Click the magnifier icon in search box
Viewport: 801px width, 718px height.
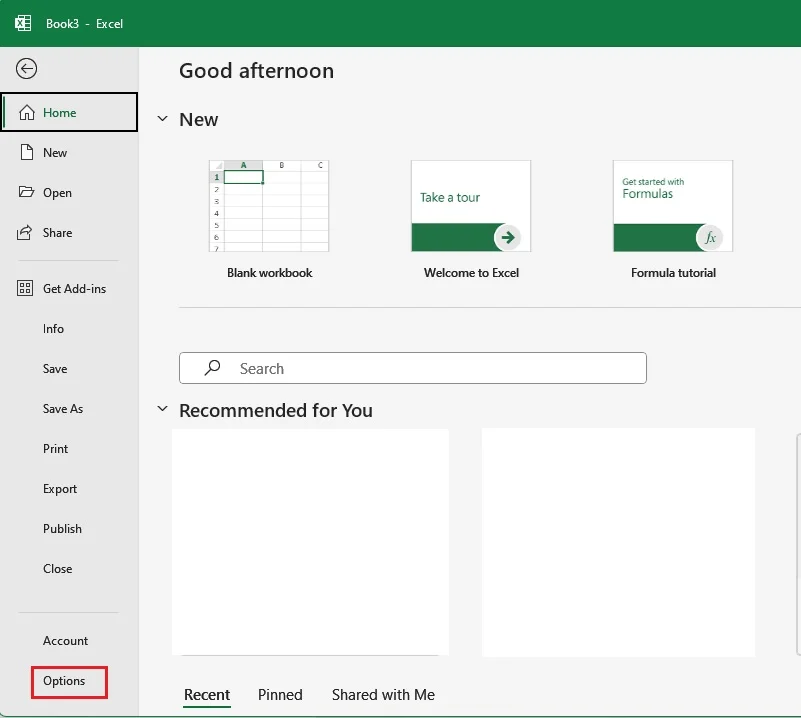(212, 368)
